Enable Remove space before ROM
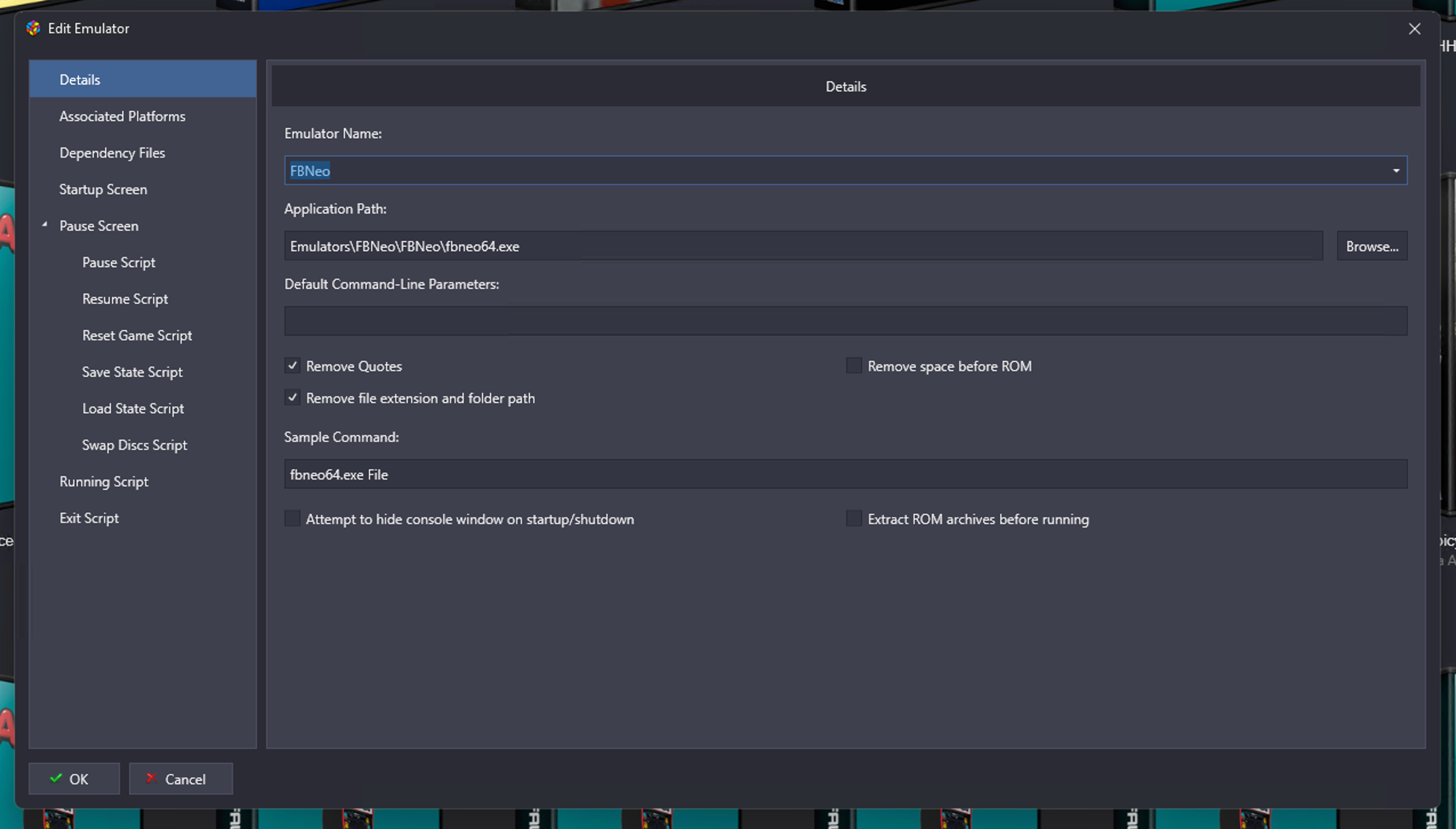This screenshot has height=829, width=1456. pos(854,365)
